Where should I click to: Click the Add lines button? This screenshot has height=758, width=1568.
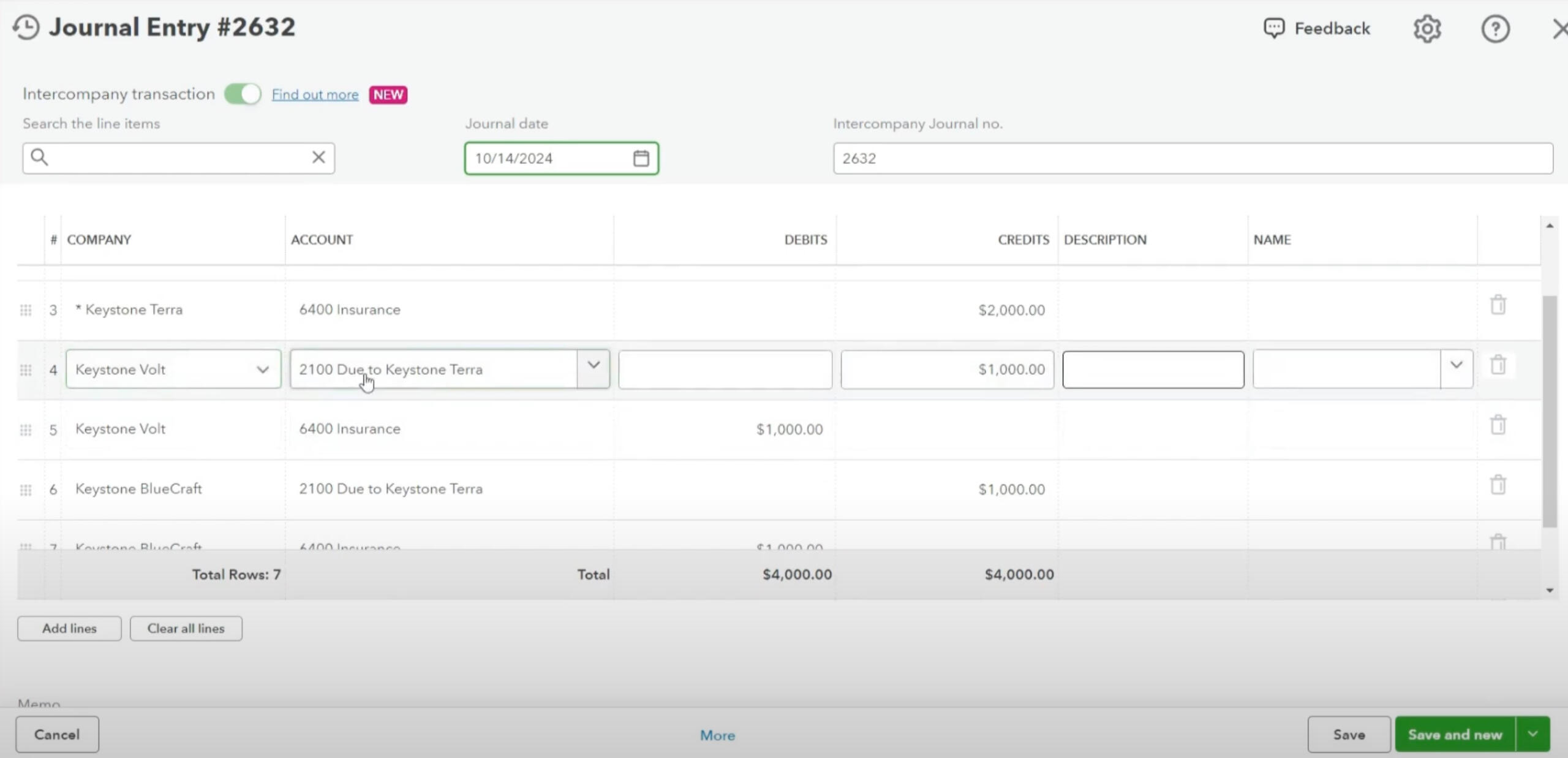tap(69, 629)
